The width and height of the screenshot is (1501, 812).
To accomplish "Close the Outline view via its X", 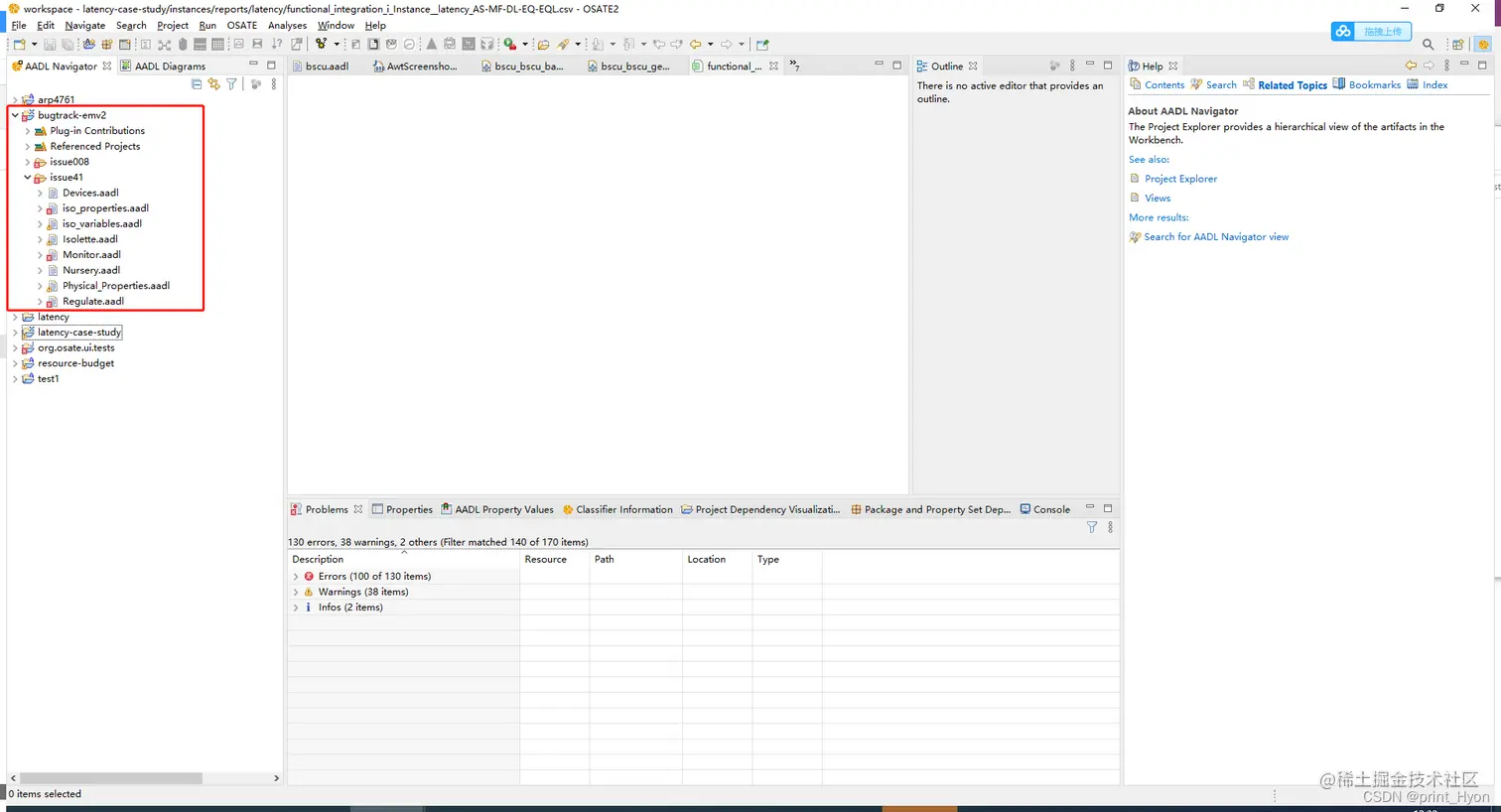I will click(973, 66).
